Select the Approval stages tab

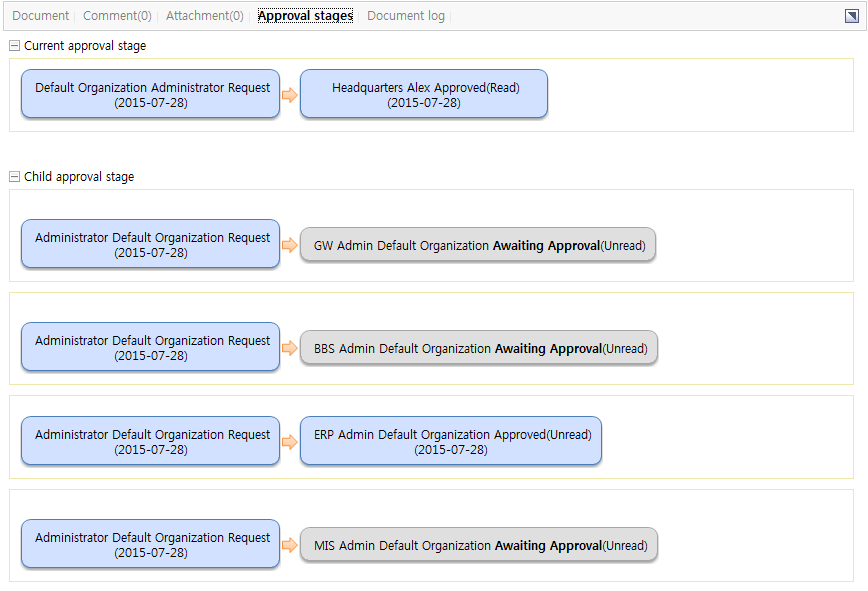305,16
